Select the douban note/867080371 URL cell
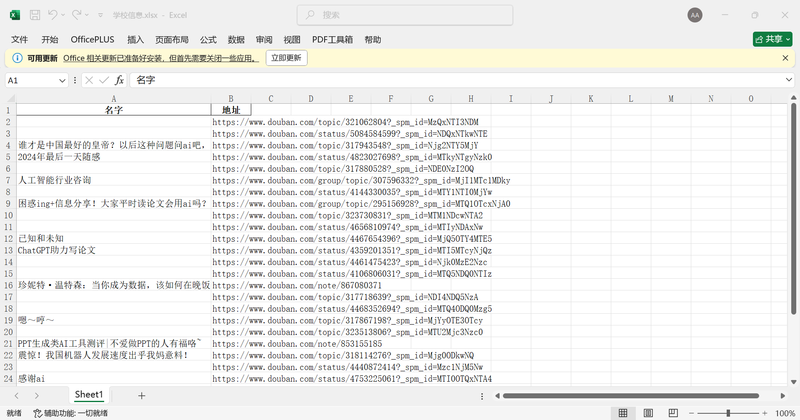The image size is (800, 420). click(231, 285)
